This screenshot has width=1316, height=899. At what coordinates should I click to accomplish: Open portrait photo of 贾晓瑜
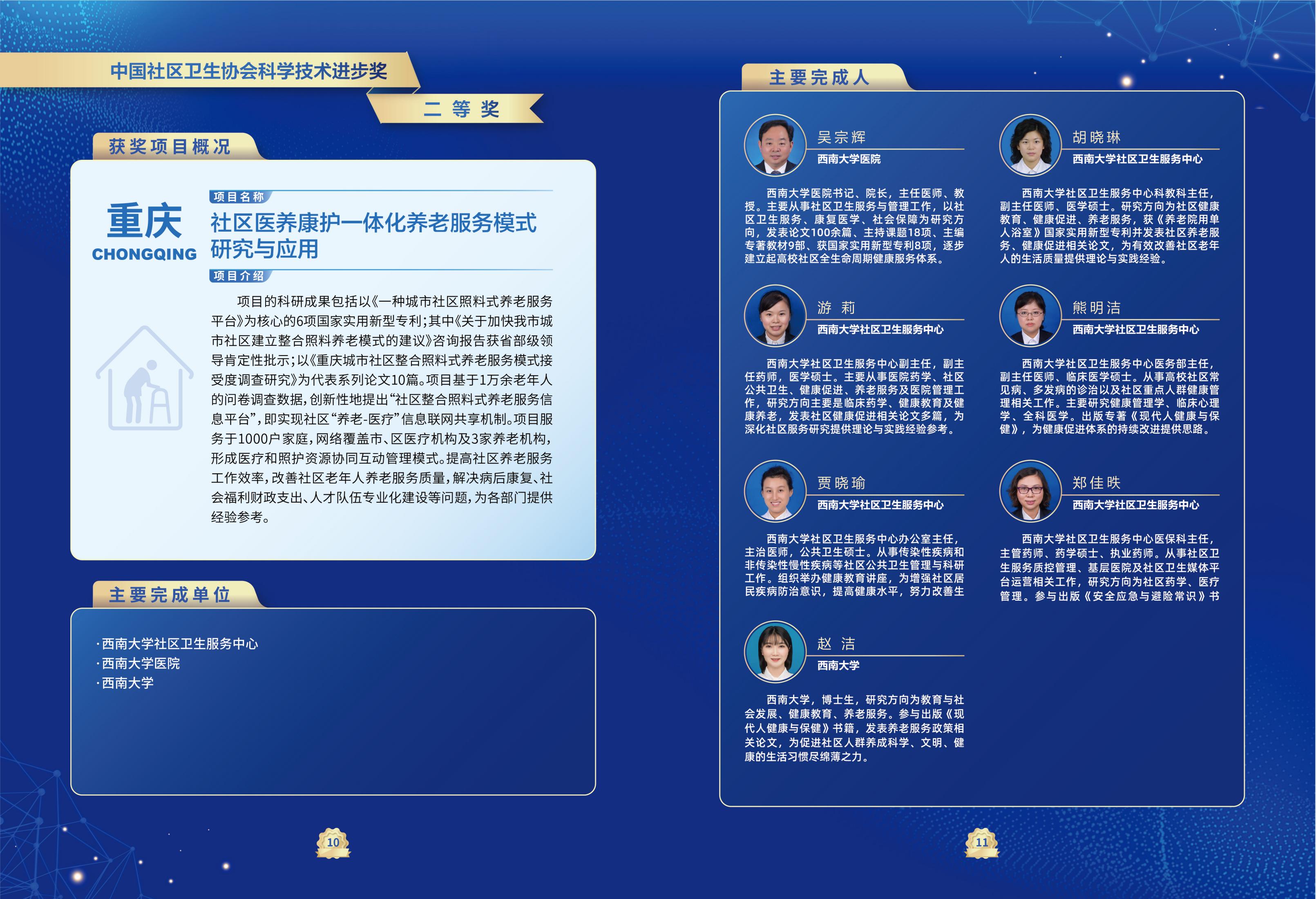pyautogui.click(x=775, y=491)
